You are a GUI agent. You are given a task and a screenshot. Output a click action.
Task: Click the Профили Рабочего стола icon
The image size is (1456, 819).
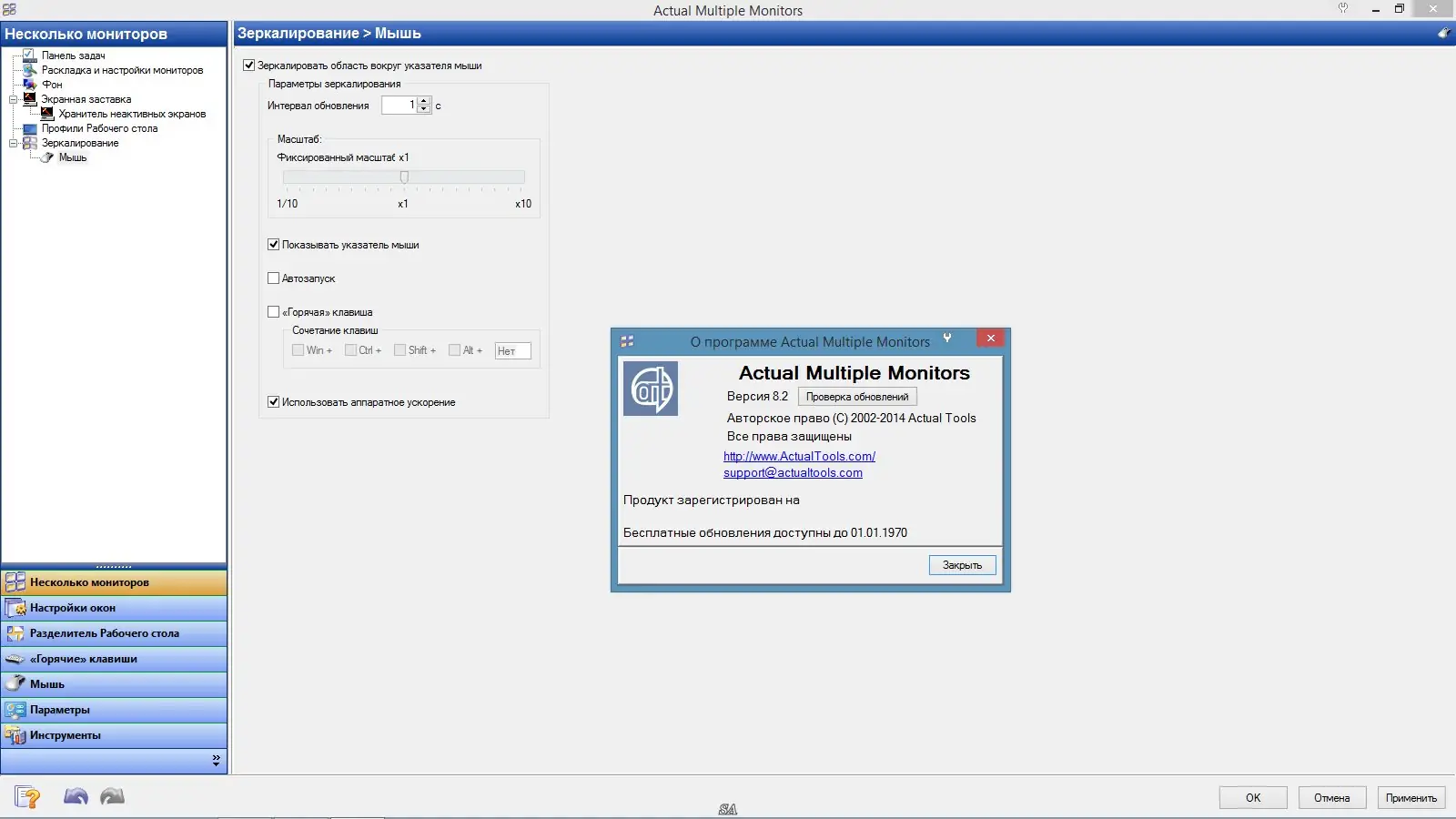[29, 128]
